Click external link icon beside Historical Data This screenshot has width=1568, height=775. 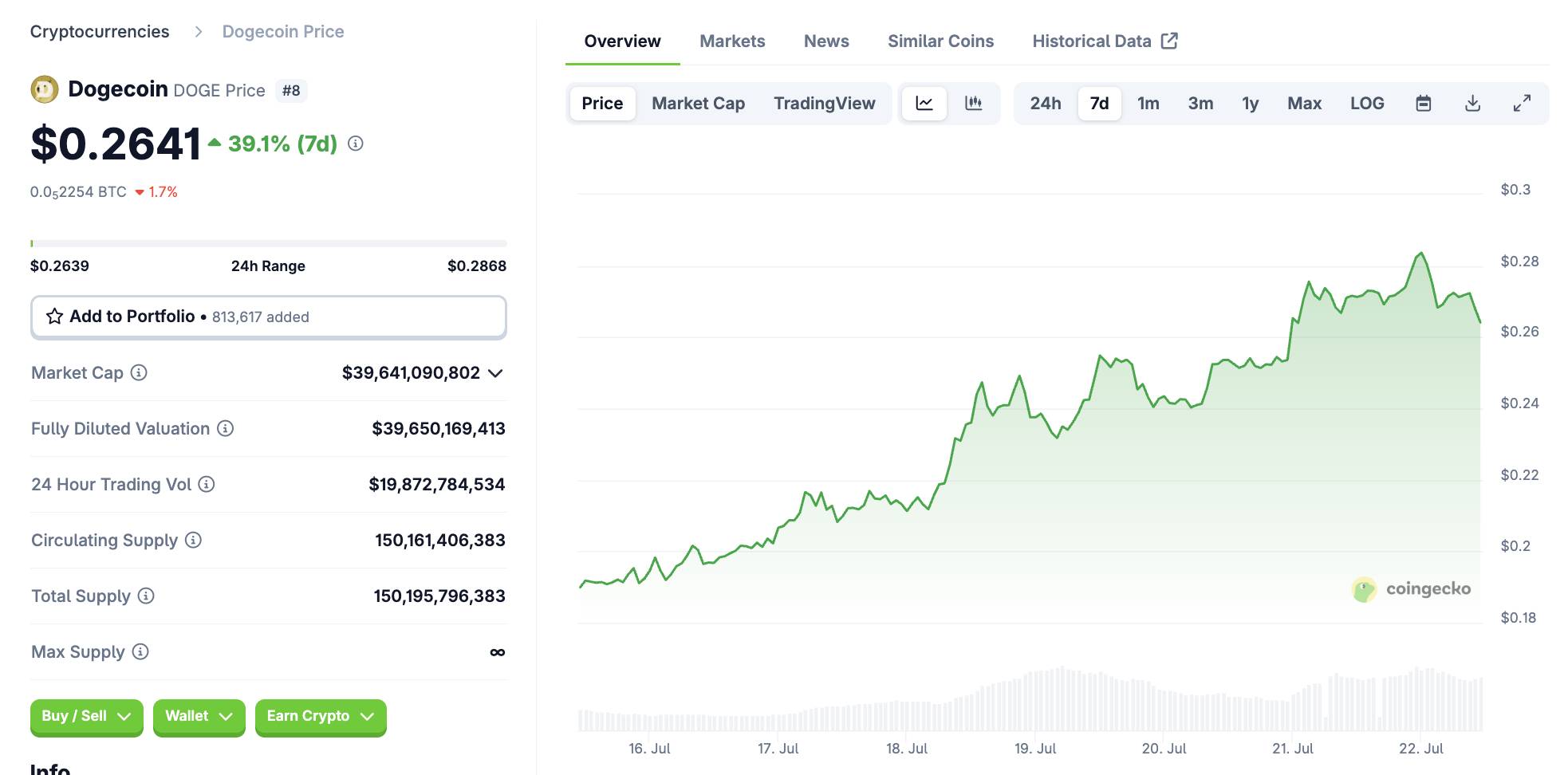click(1169, 41)
